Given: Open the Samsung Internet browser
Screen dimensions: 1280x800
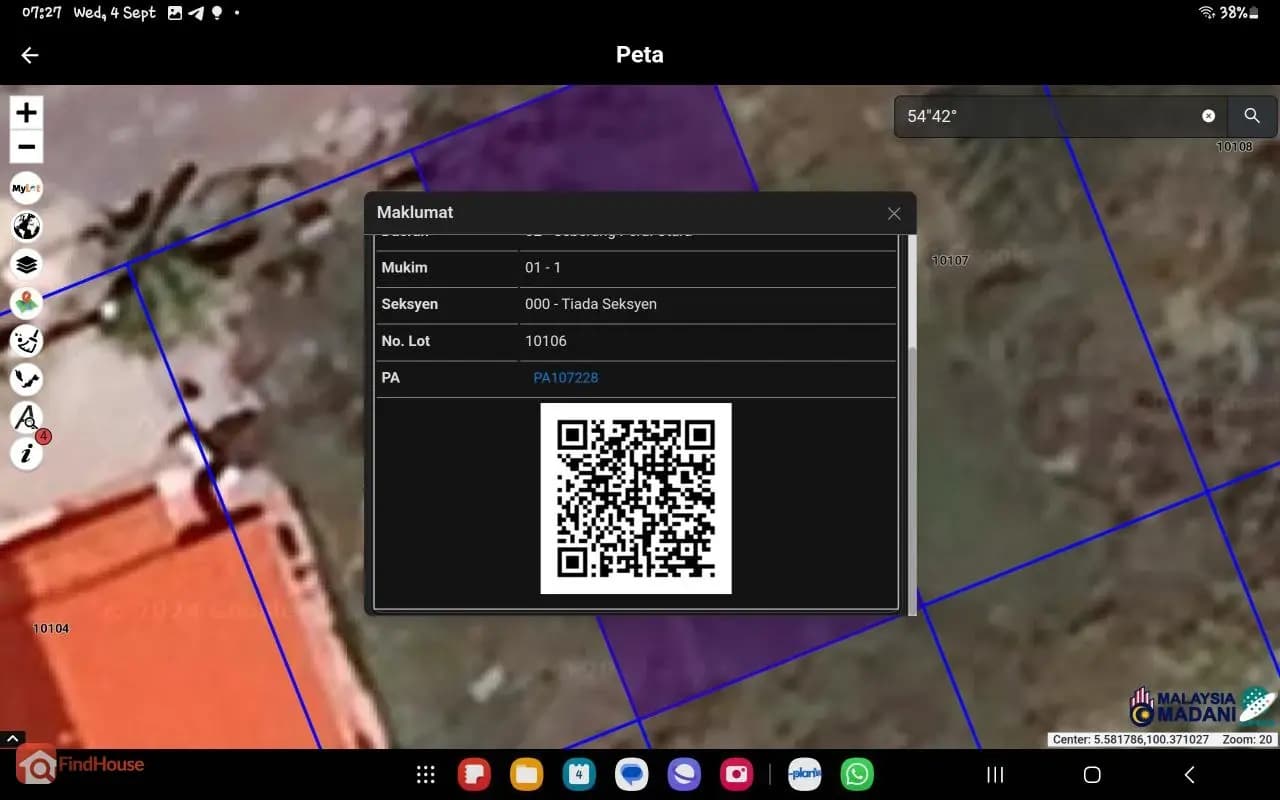Looking at the screenshot, I should [684, 774].
